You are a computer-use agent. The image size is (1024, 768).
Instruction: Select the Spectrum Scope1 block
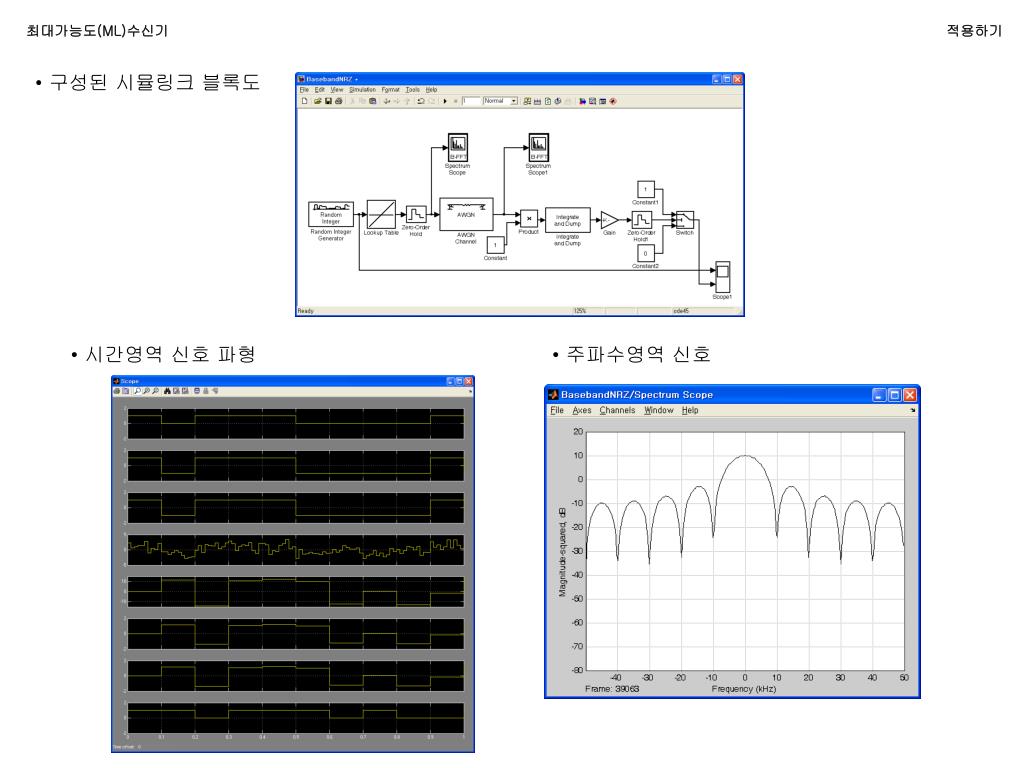click(538, 147)
